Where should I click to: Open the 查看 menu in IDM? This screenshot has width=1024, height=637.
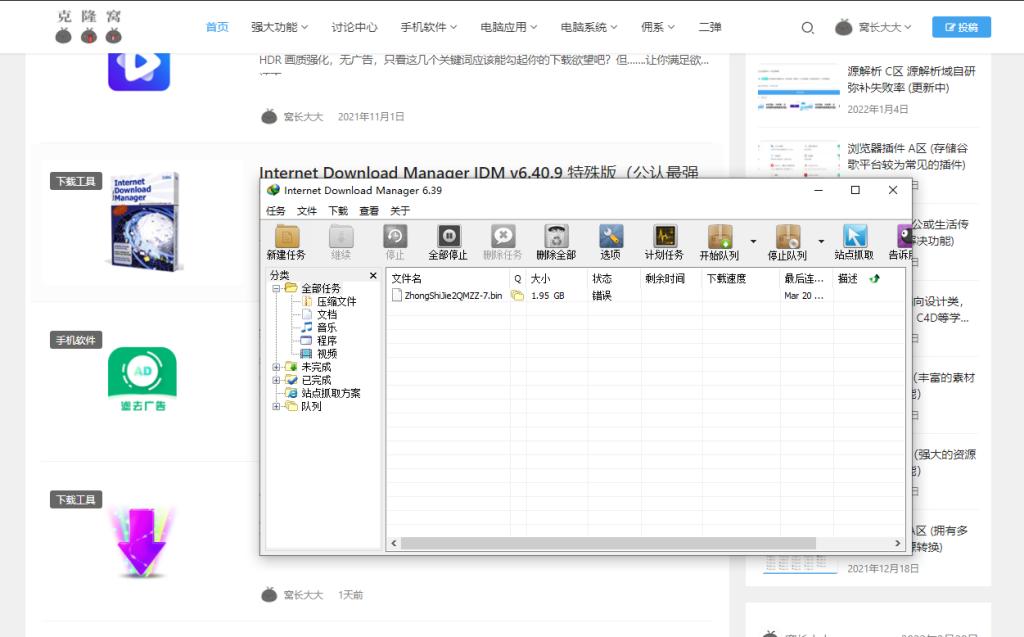pyautogui.click(x=369, y=210)
